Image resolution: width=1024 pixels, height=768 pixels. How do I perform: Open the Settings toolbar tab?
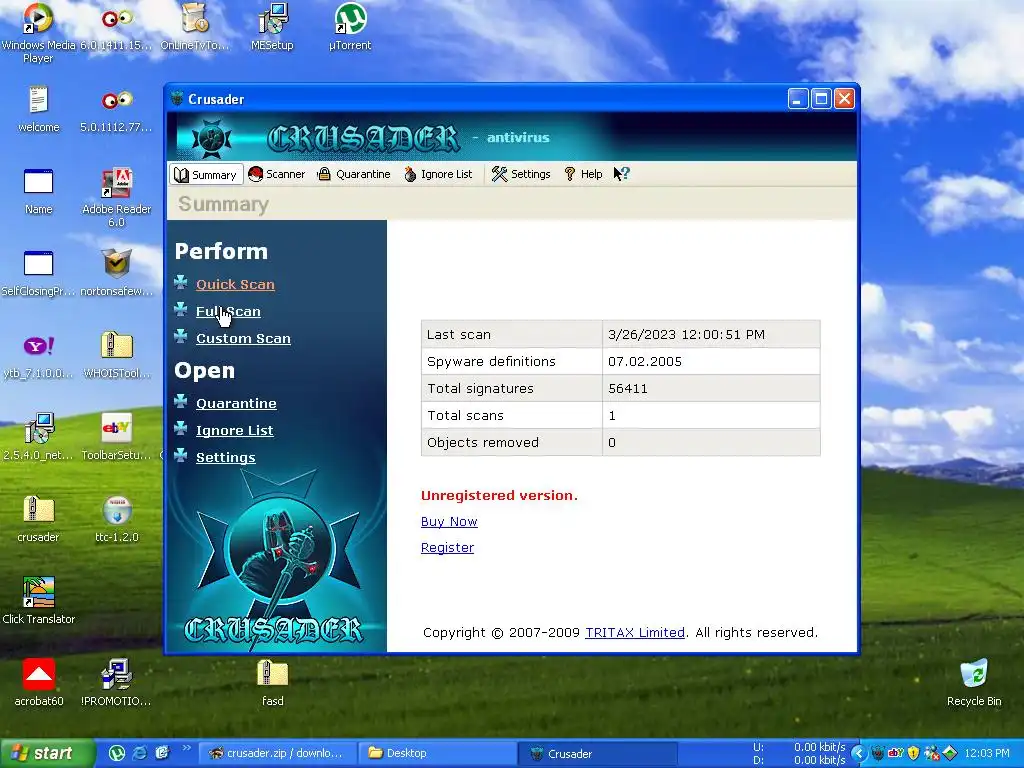(521, 174)
